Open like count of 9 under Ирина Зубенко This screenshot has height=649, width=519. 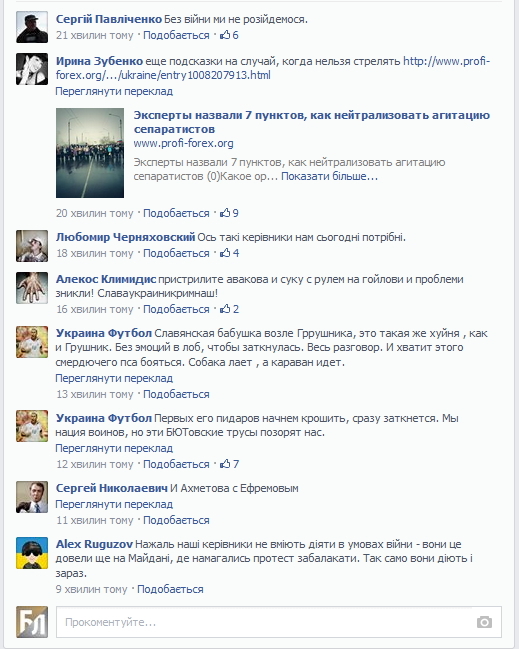[229, 213]
